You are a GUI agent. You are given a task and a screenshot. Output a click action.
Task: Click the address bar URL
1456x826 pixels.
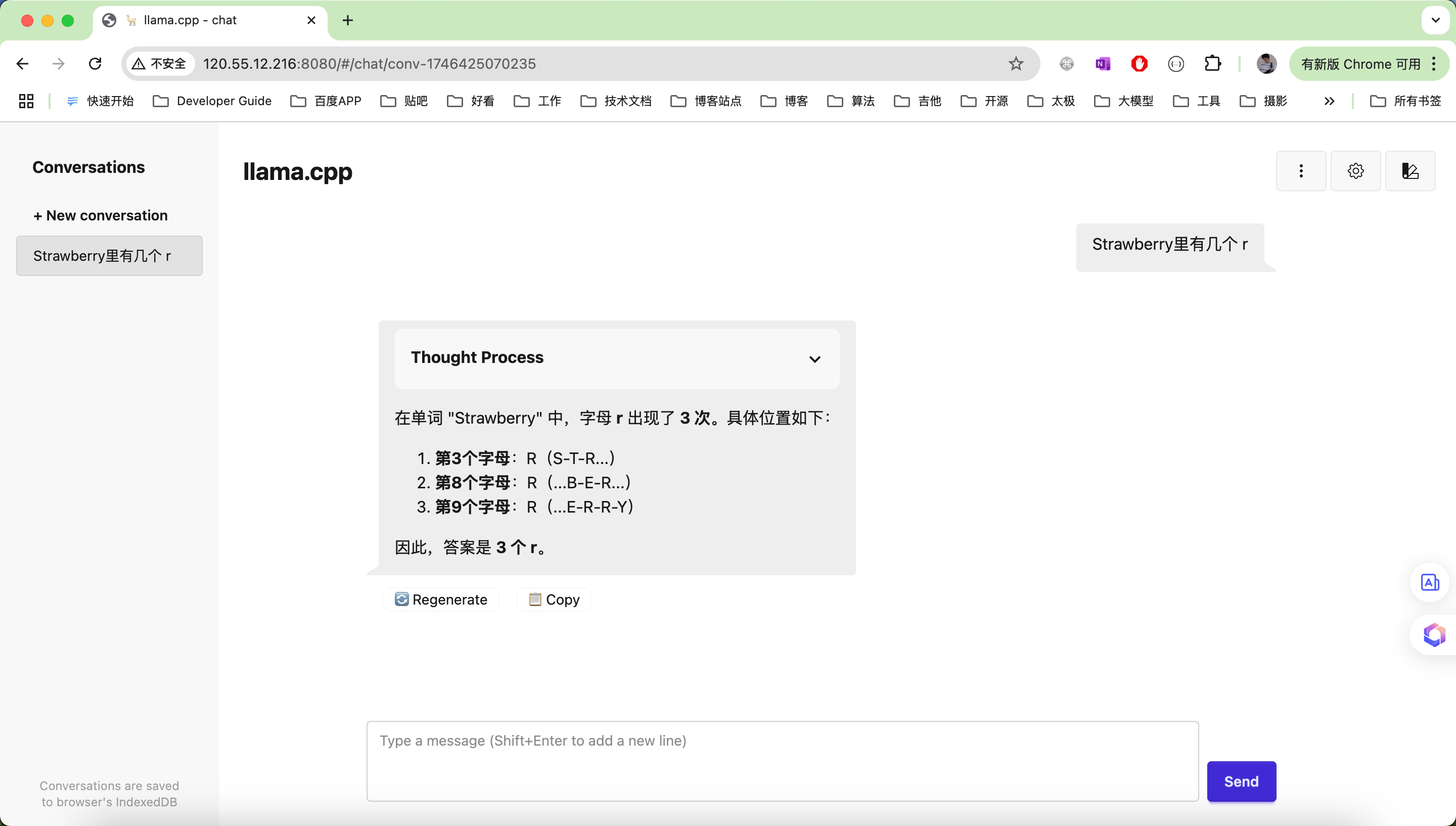[369, 64]
